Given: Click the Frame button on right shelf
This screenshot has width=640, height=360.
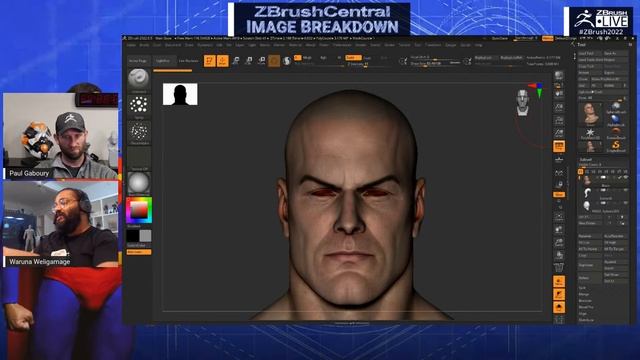Looking at the screenshot, I should [x=559, y=217].
